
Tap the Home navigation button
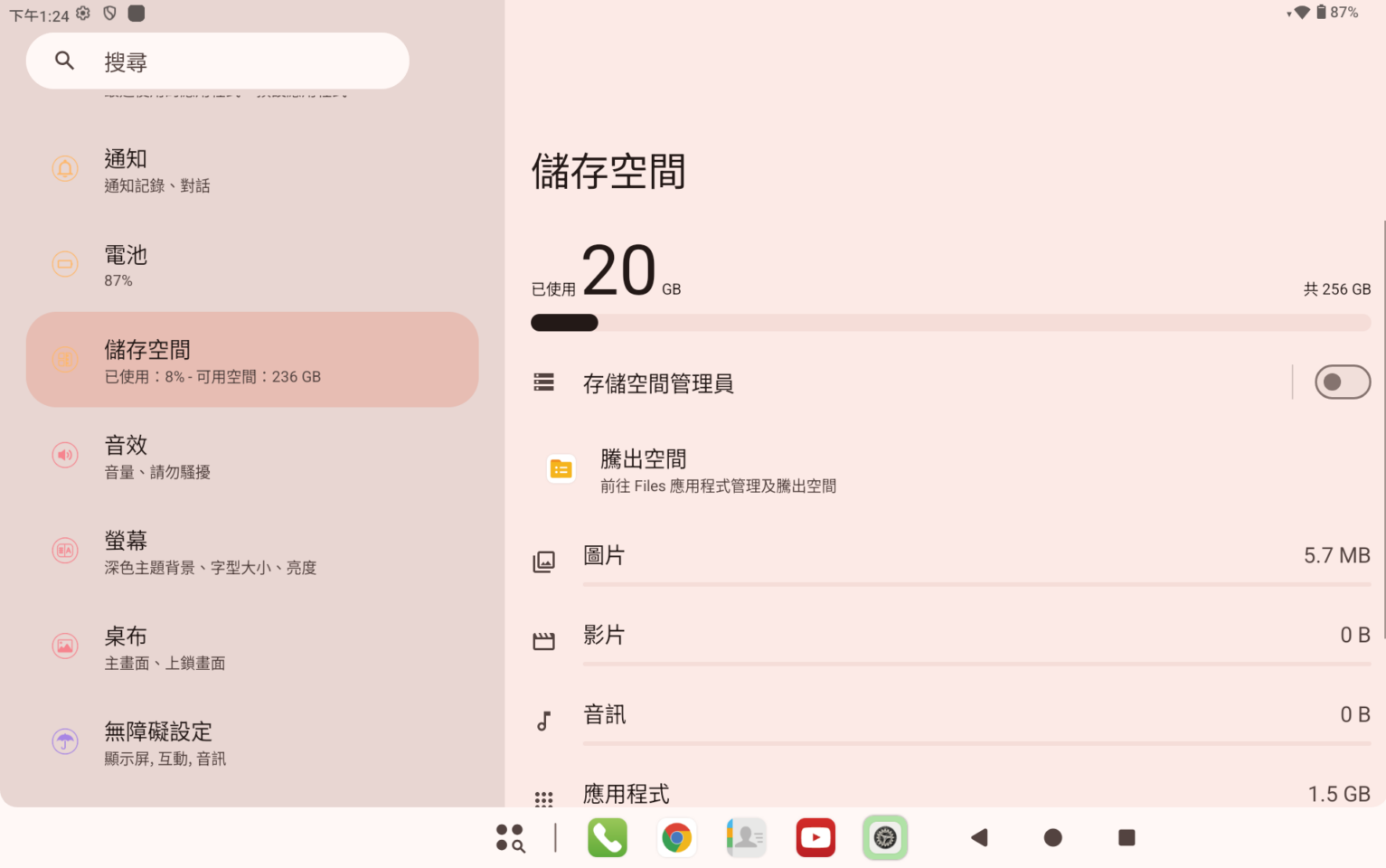point(1052,838)
